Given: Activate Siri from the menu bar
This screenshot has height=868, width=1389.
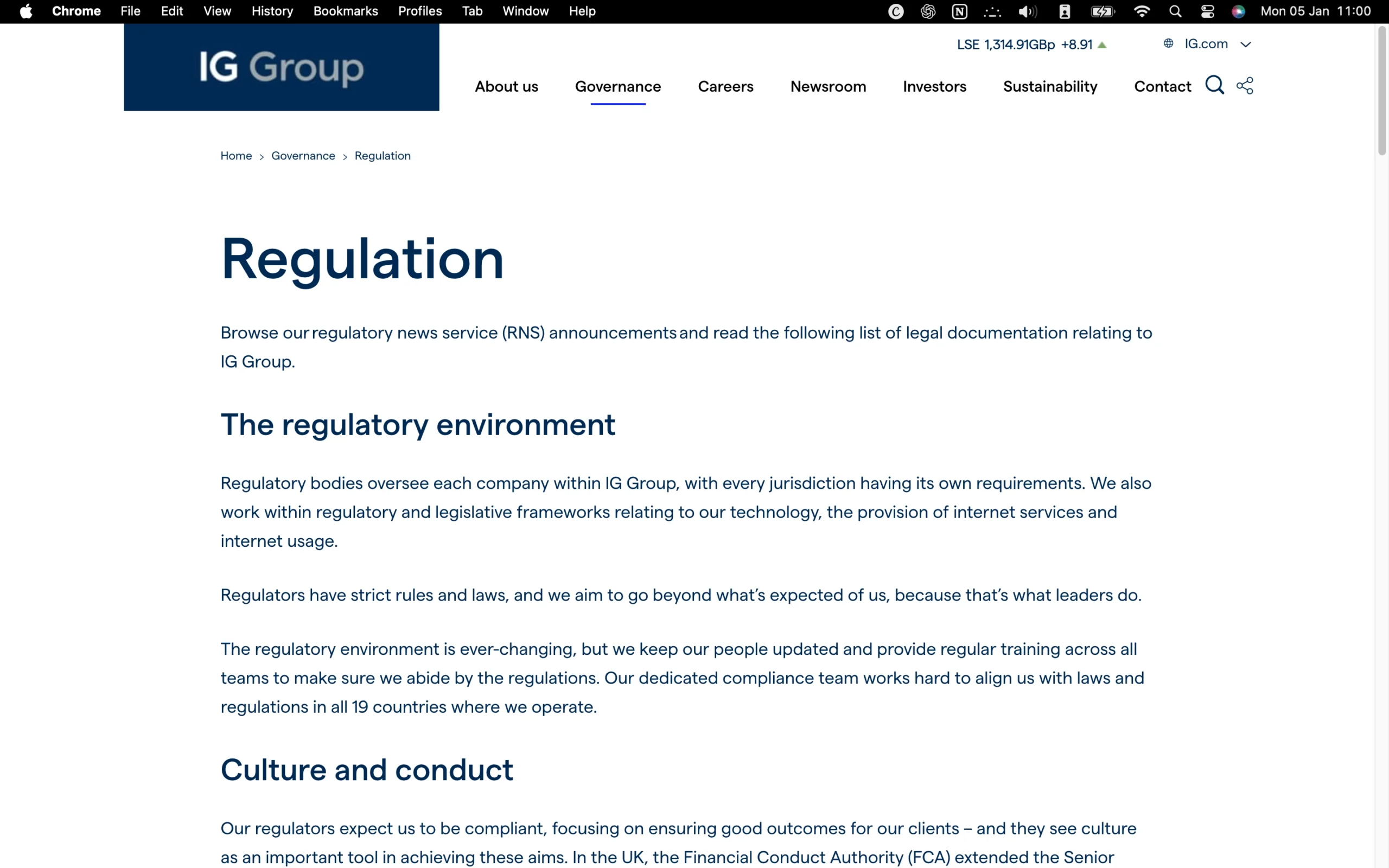Looking at the screenshot, I should (x=1238, y=11).
